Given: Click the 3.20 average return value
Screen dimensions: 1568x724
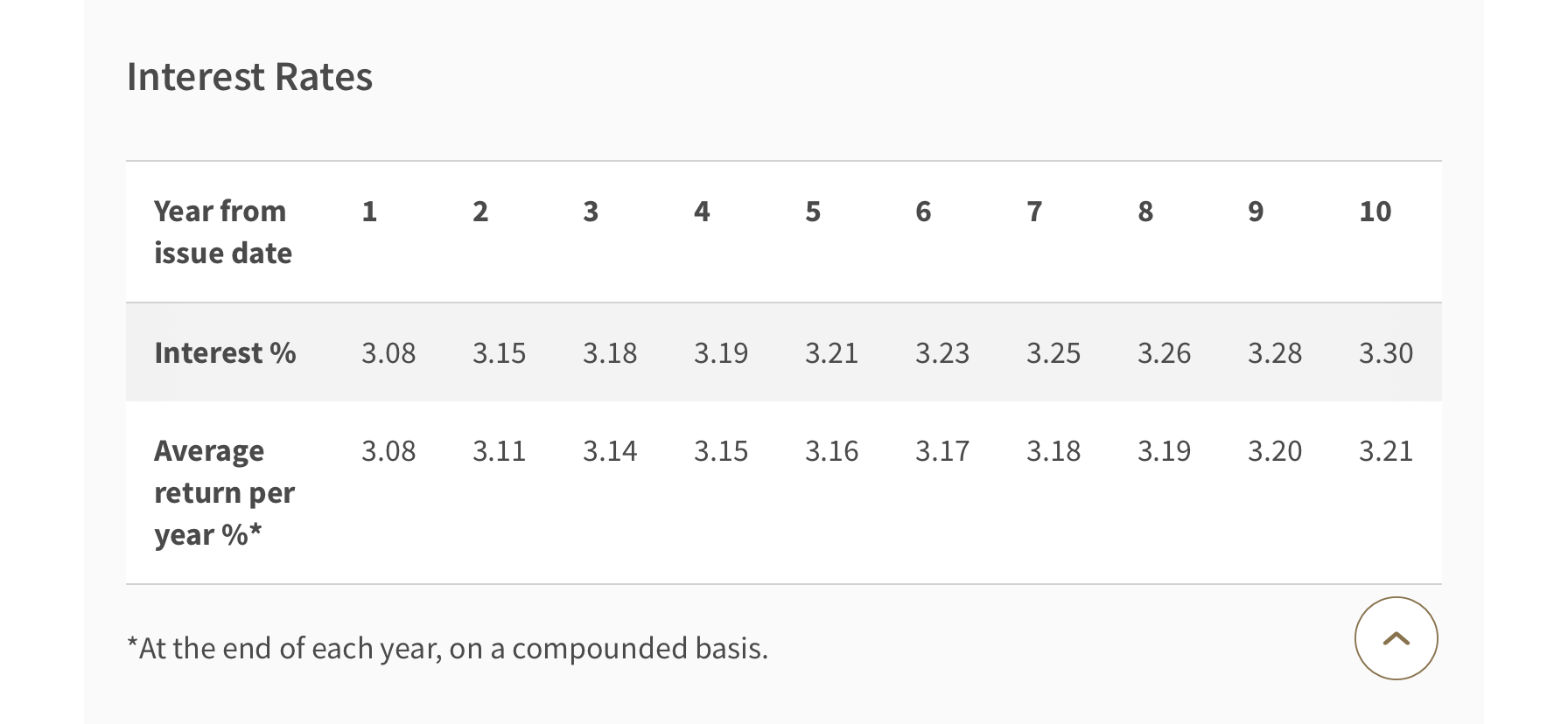Looking at the screenshot, I should (1275, 451).
